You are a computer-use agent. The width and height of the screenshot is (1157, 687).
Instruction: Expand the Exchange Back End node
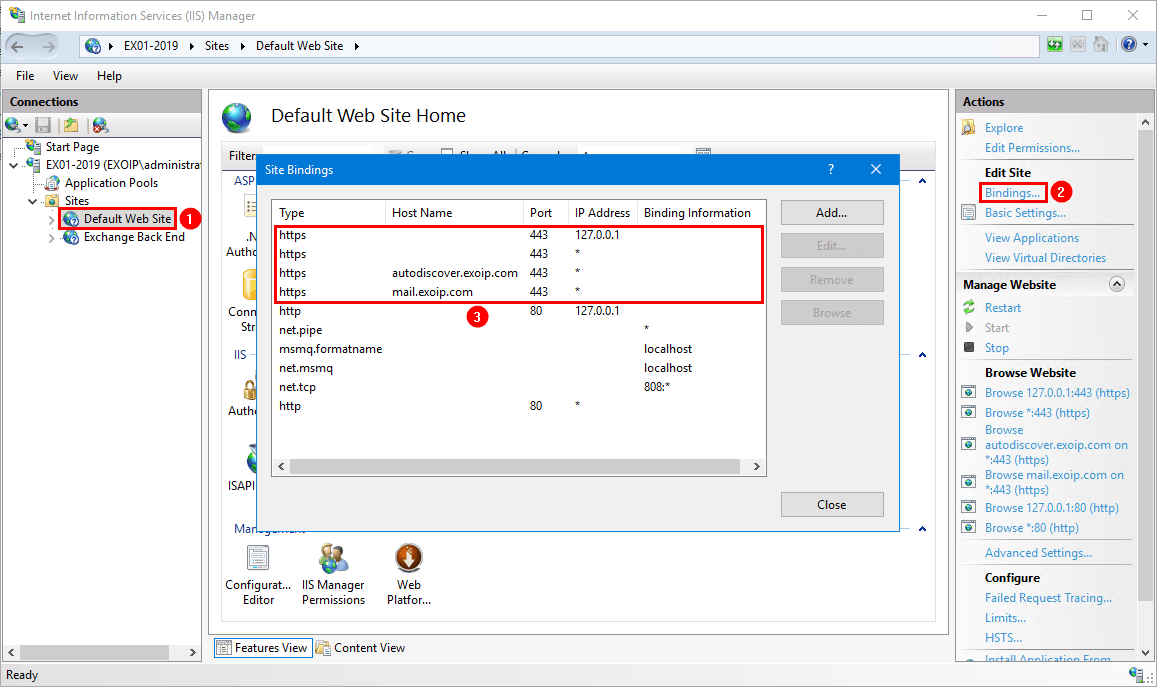tap(51, 238)
